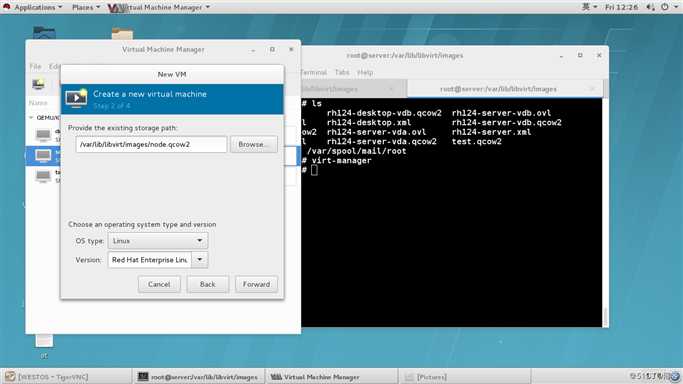Switch to Virtual Machine Manager taskbar item
The image size is (683, 384).
(331, 377)
